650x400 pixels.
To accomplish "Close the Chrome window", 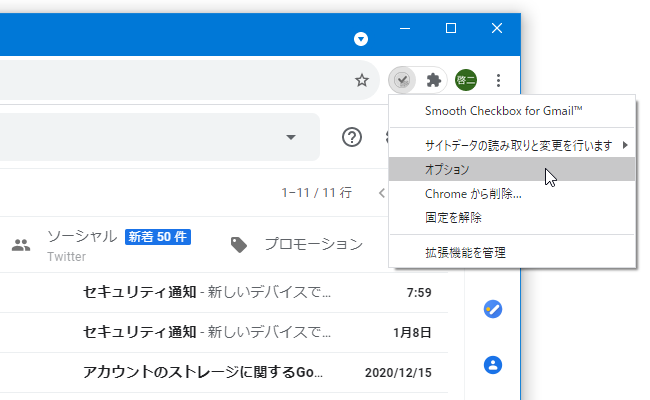I will (x=497, y=29).
